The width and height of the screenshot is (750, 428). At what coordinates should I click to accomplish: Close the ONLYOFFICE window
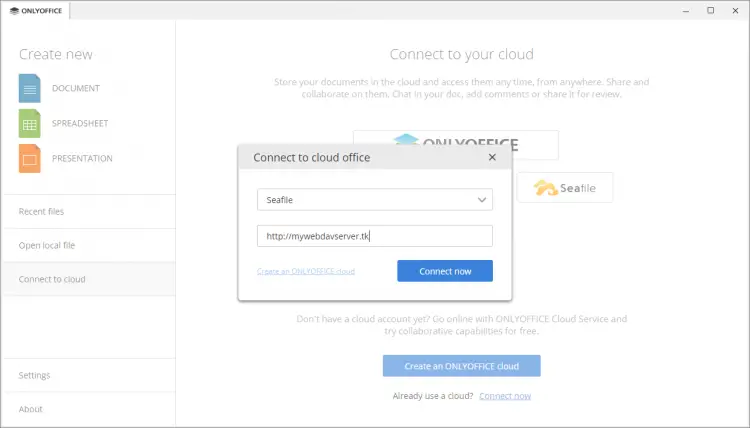click(736, 11)
